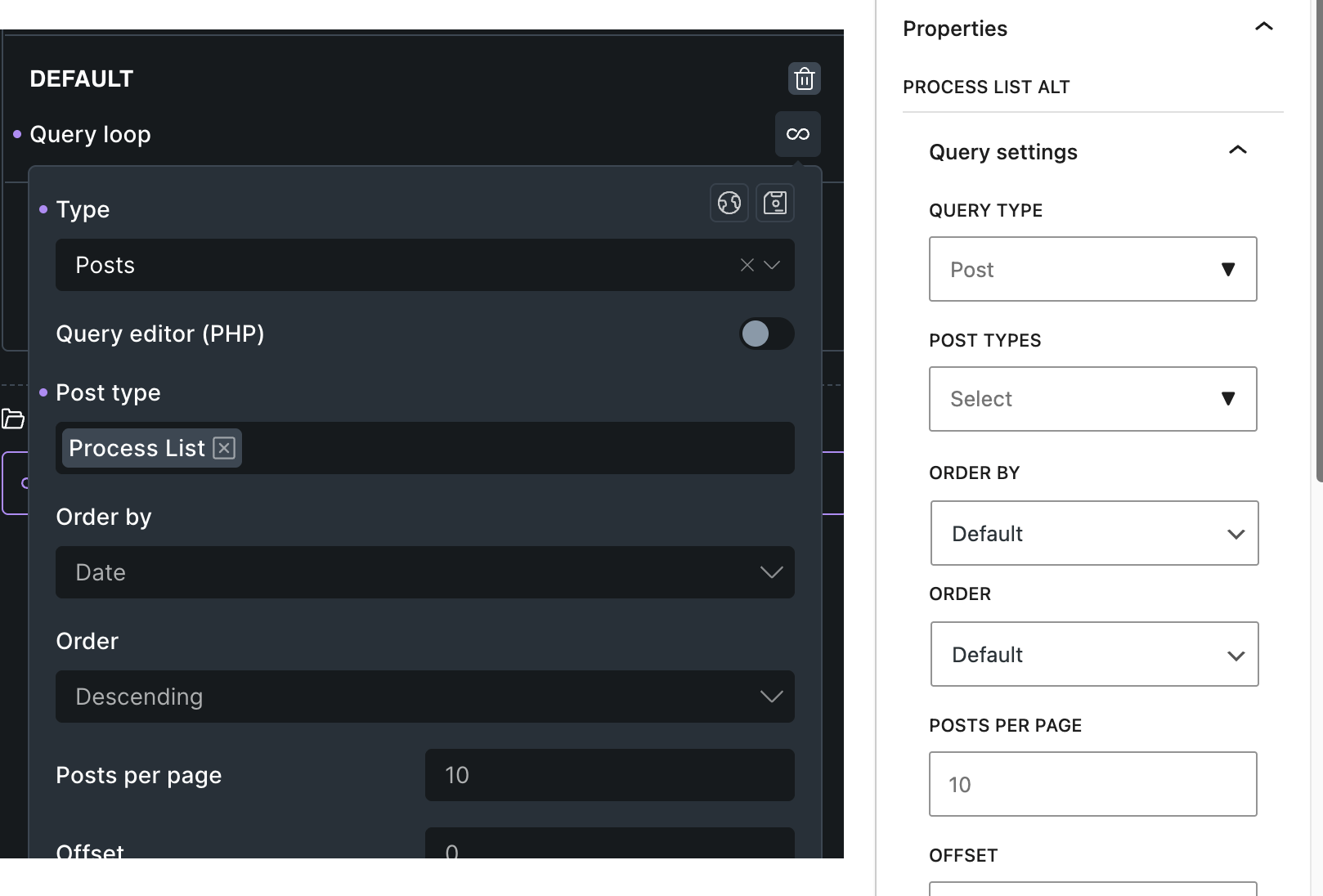The height and width of the screenshot is (896, 1323).
Task: Click the save query icon beside globe
Action: tap(774, 202)
